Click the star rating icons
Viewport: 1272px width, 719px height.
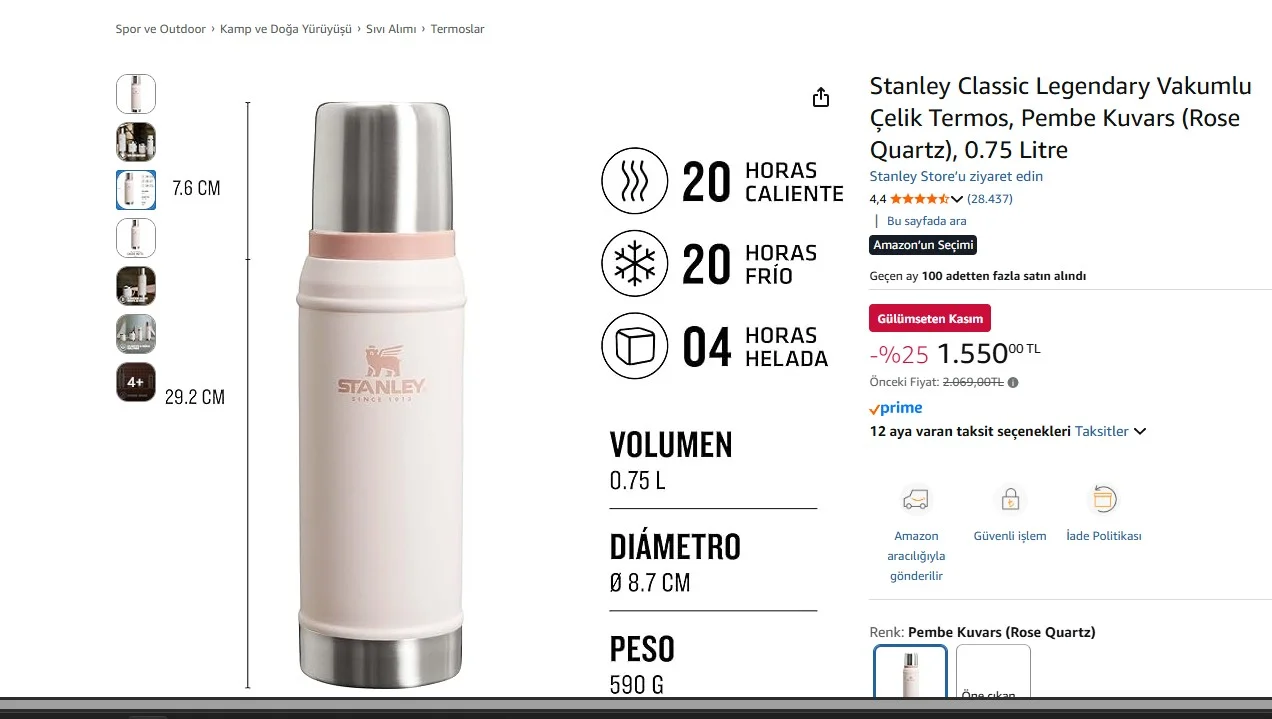[919, 199]
